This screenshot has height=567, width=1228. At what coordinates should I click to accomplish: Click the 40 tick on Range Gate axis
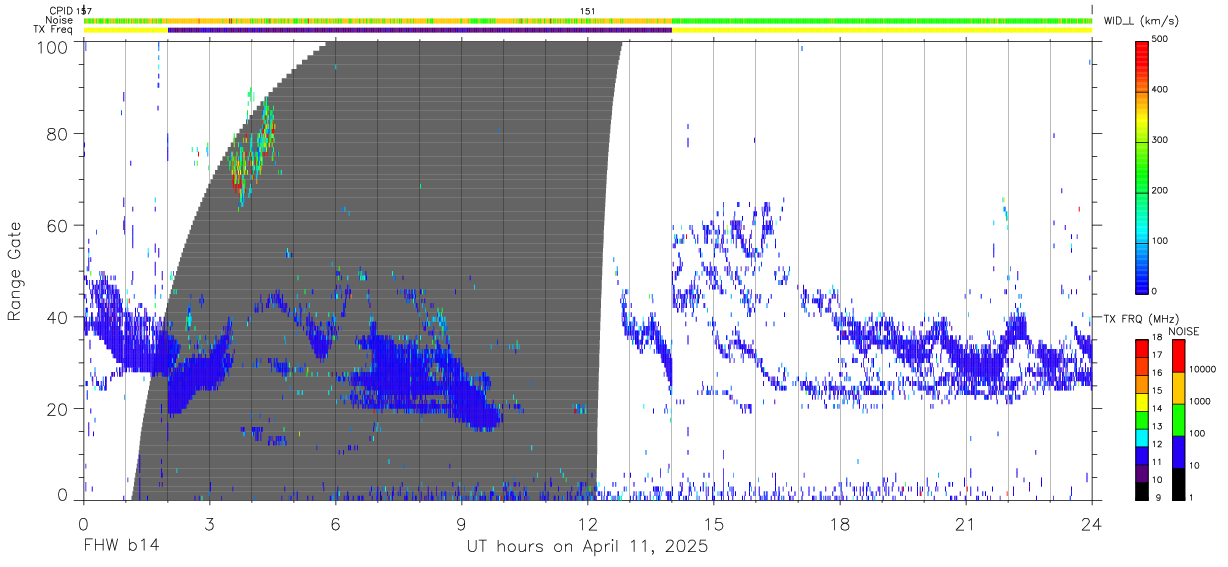[x=59, y=317]
